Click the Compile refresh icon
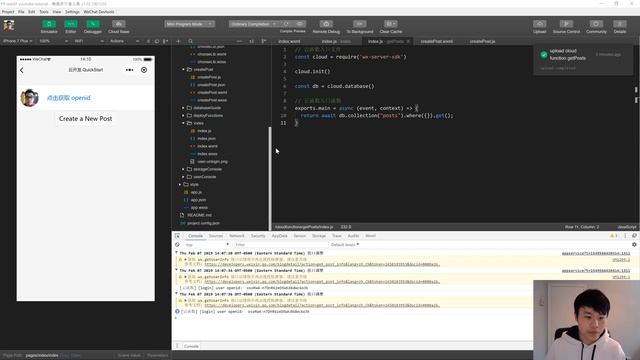Viewport: 640px width, 360px height. click(x=286, y=24)
